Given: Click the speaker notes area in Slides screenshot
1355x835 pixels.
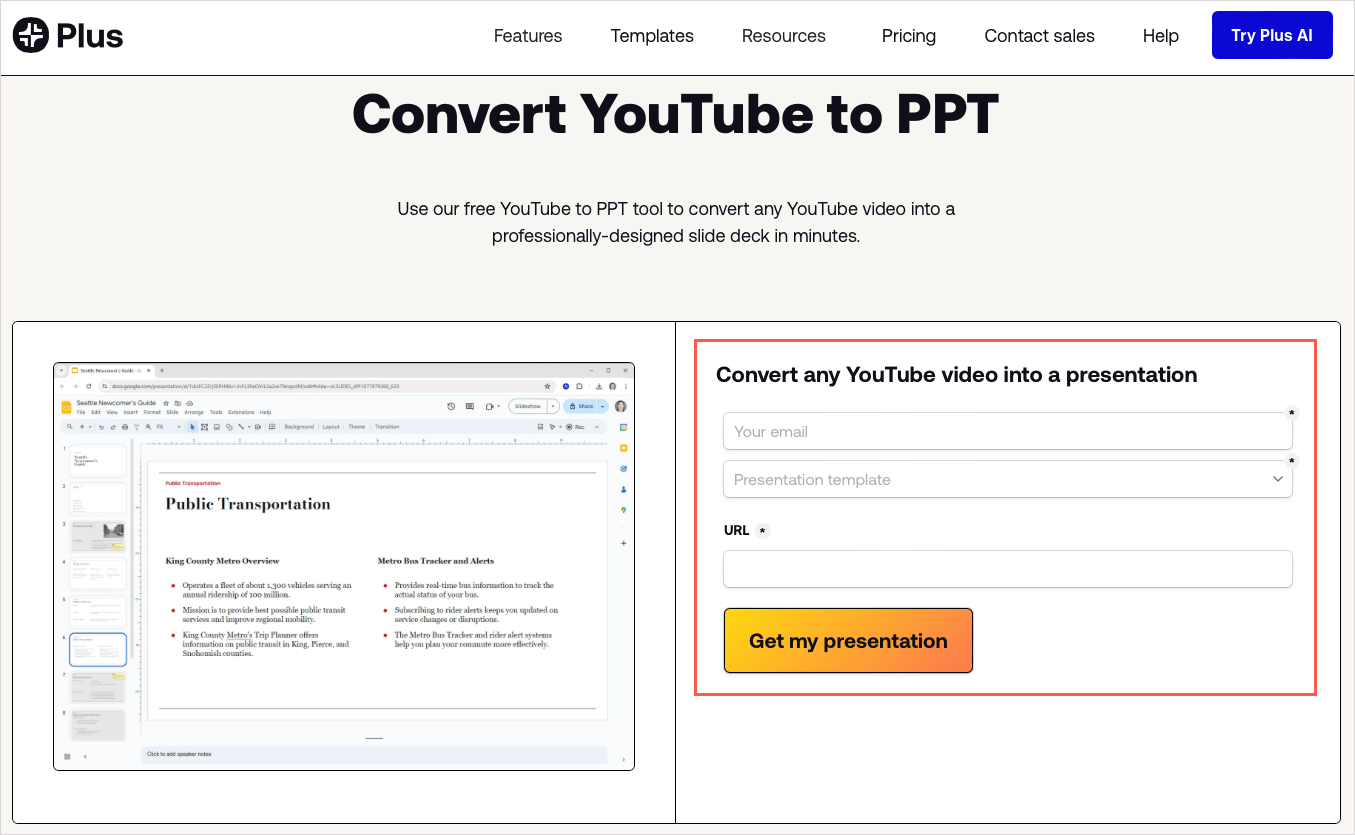Looking at the screenshot, I should 374,754.
